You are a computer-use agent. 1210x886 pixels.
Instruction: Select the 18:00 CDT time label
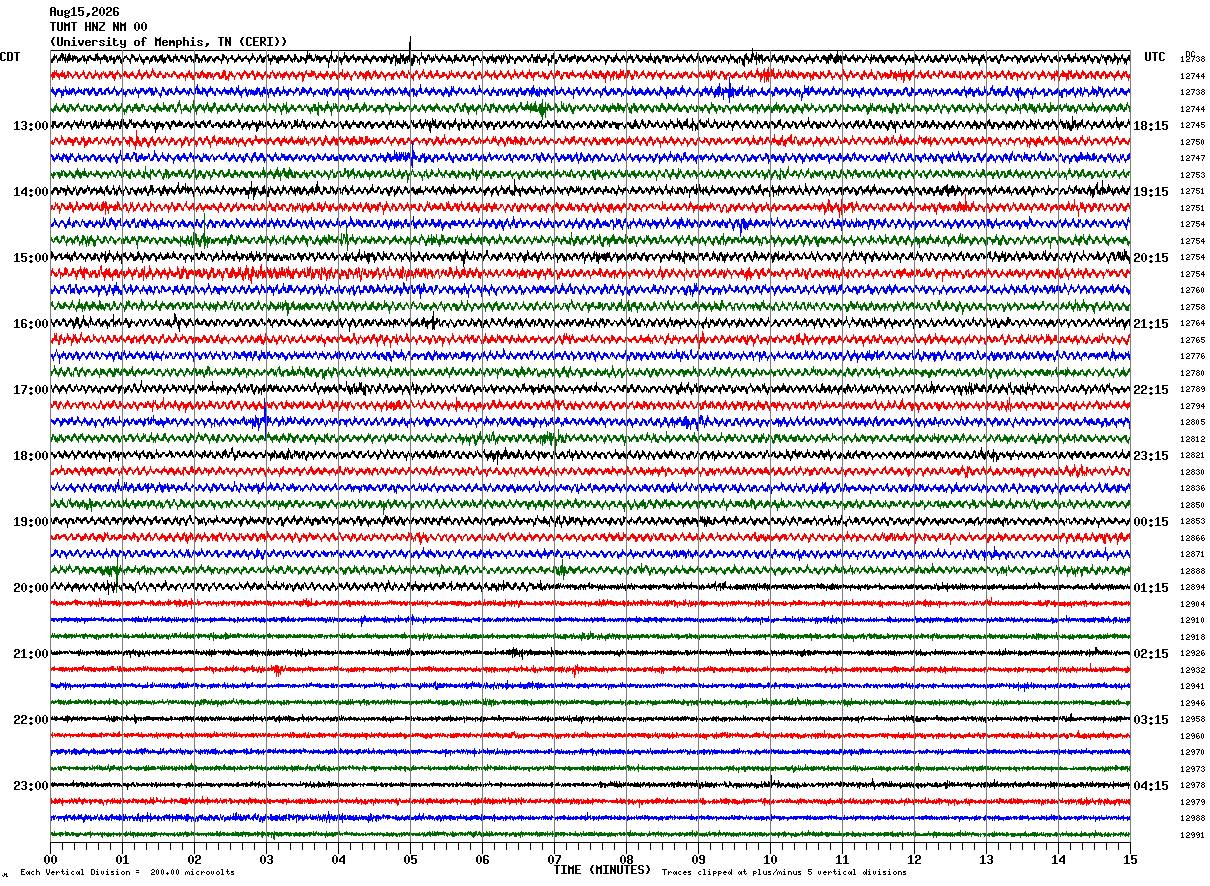(x=30, y=456)
